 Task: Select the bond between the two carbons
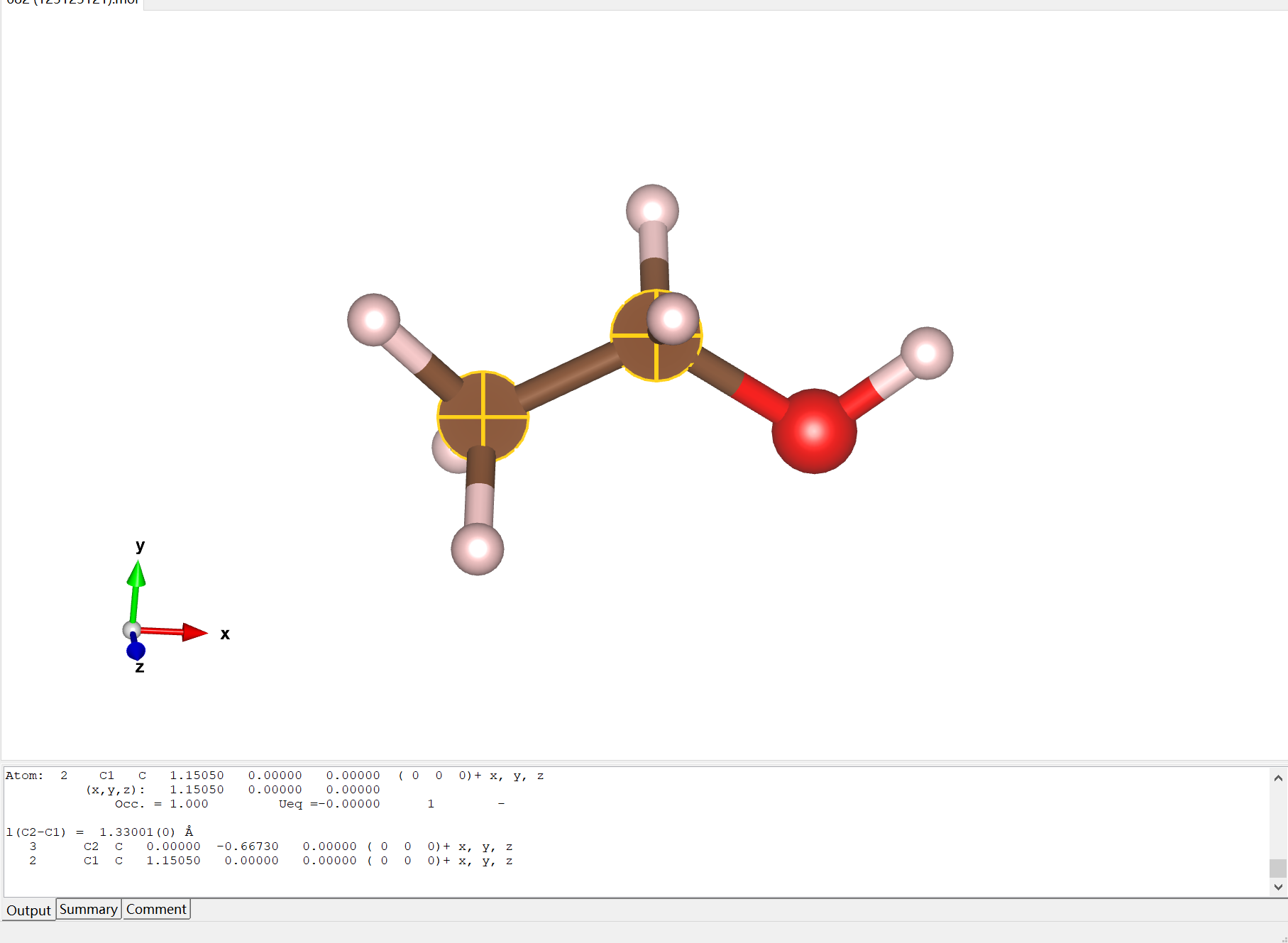(x=568, y=376)
